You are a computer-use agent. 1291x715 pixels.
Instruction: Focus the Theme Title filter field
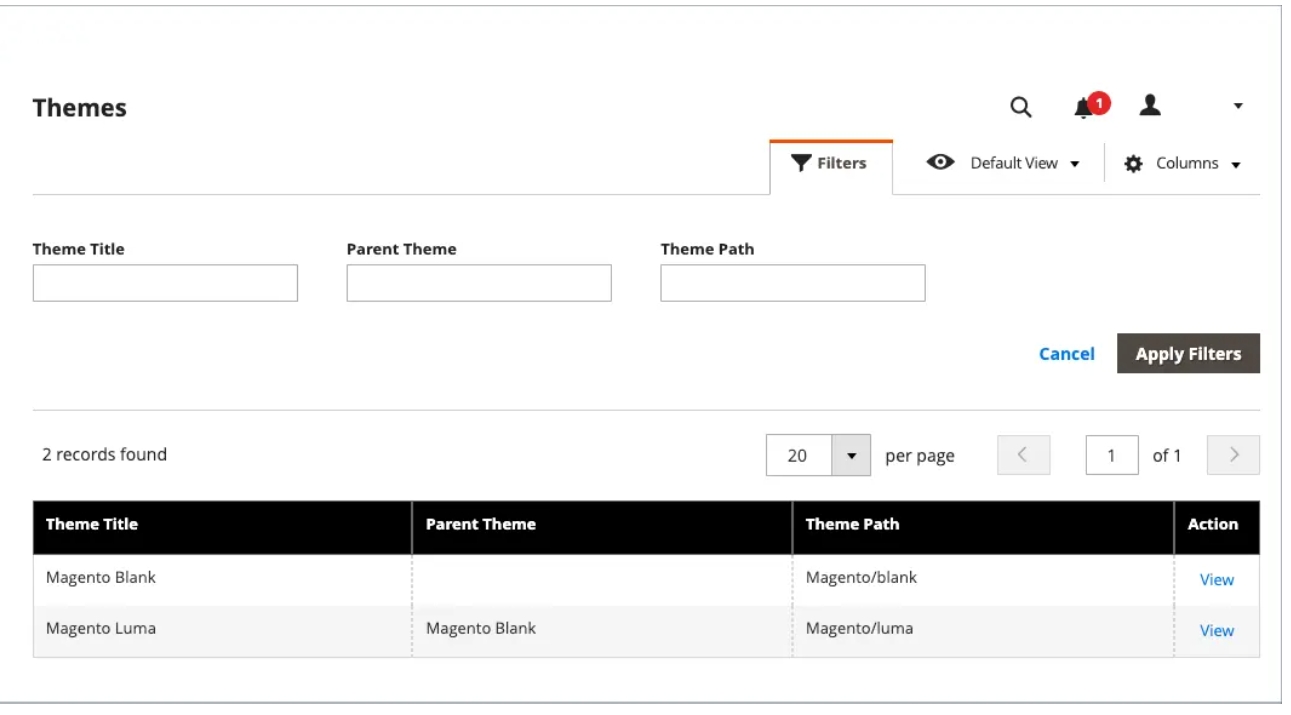click(165, 283)
